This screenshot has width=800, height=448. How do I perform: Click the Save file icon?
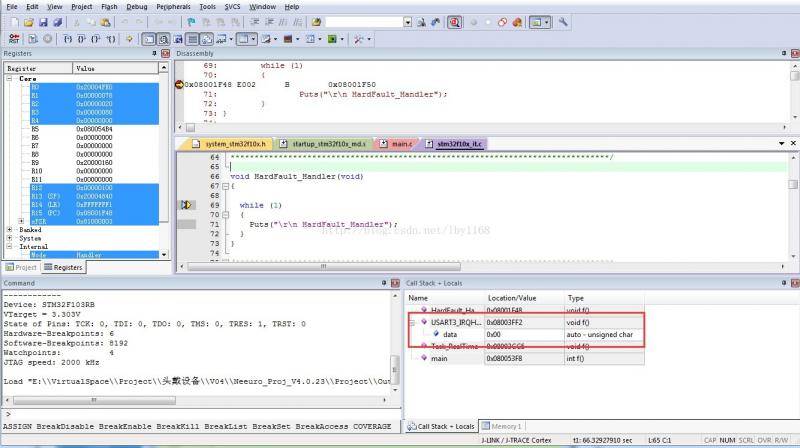44,22
